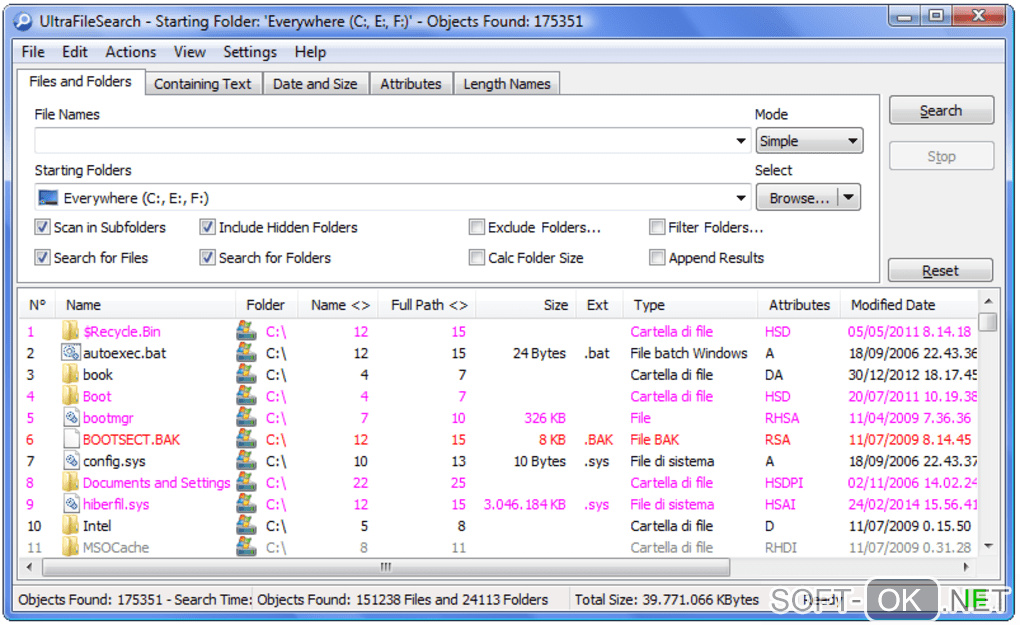Enable Exclude Folders option
The height and width of the screenshot is (625, 1020).
[x=477, y=227]
